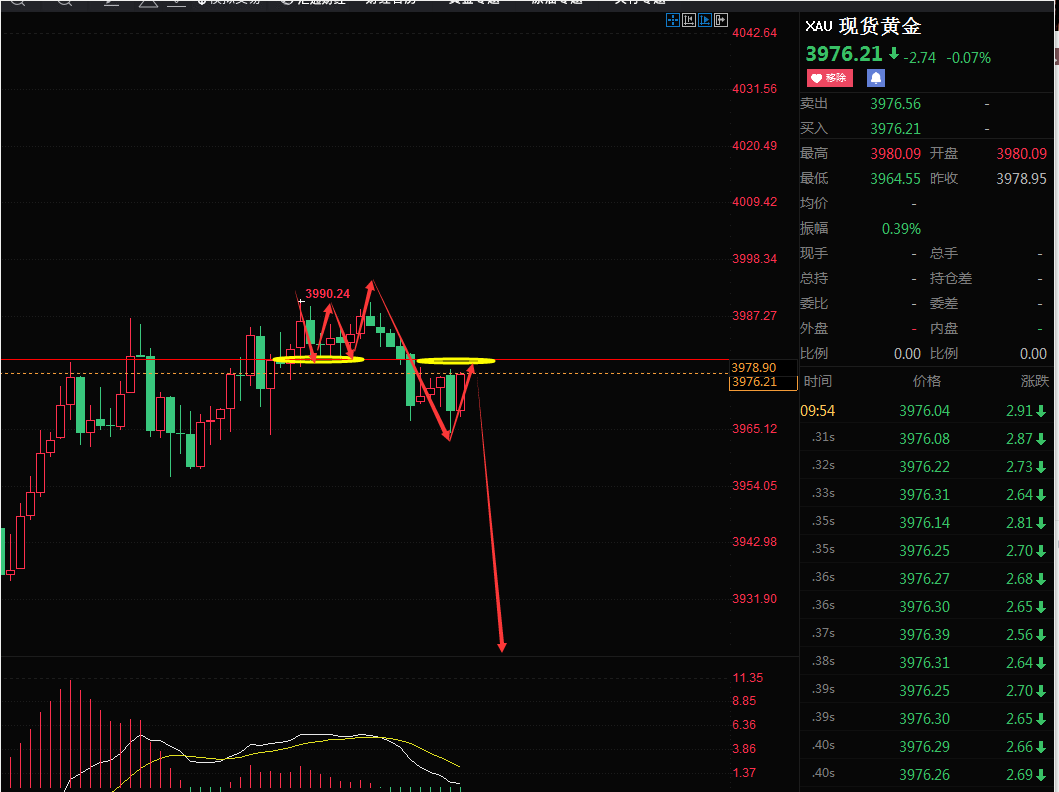Click the 3998.34 price axis label
Image resolution: width=1059 pixels, height=792 pixels.
754,259
